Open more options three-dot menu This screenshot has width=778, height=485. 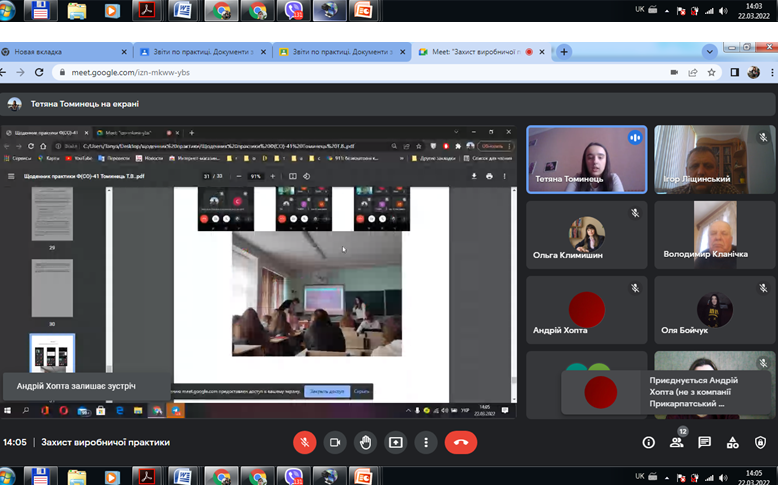[x=426, y=442]
